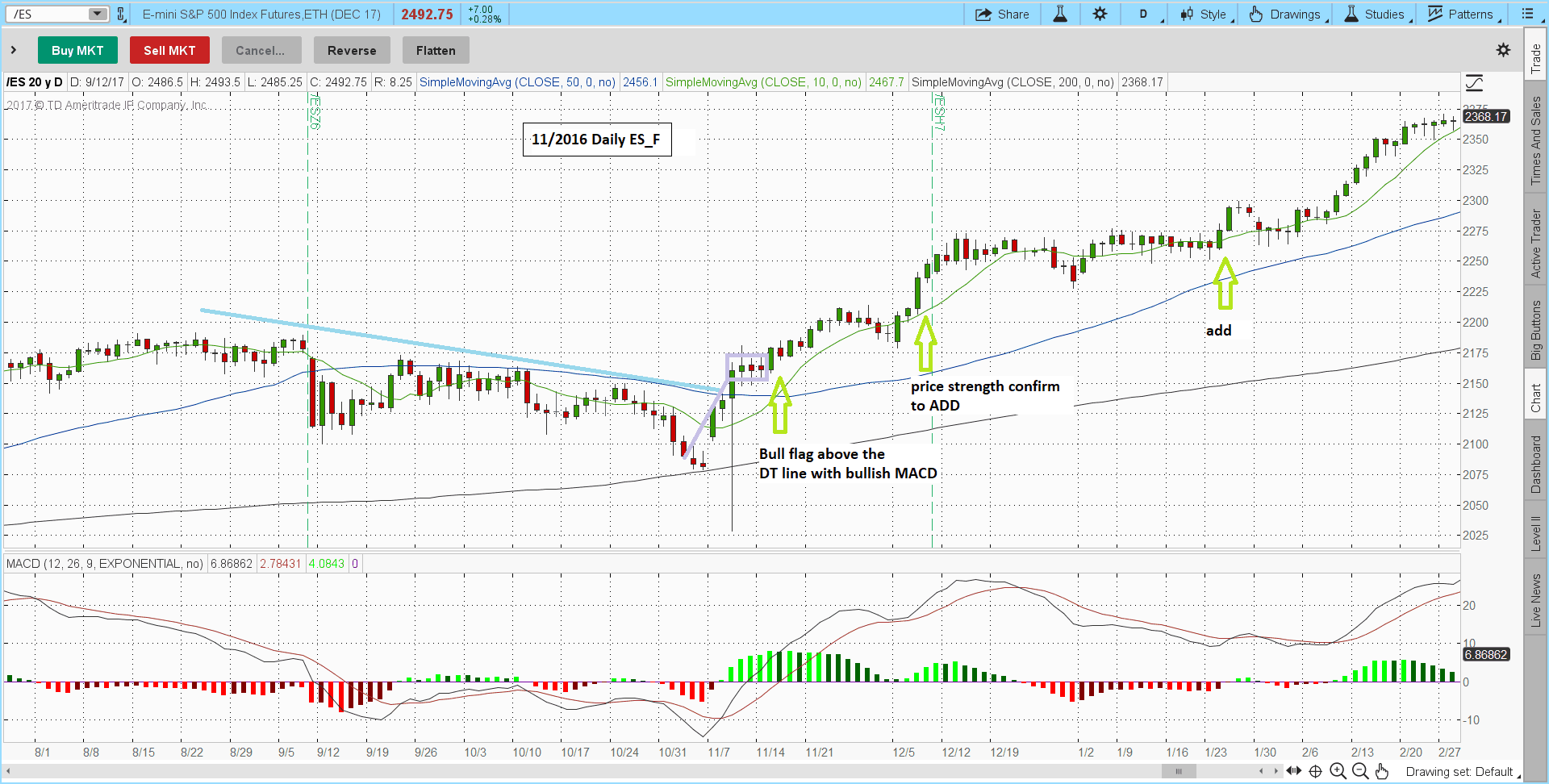The width and height of the screenshot is (1549, 784).
Task: Click the gear icon beside trade buttons
Action: [1503, 50]
